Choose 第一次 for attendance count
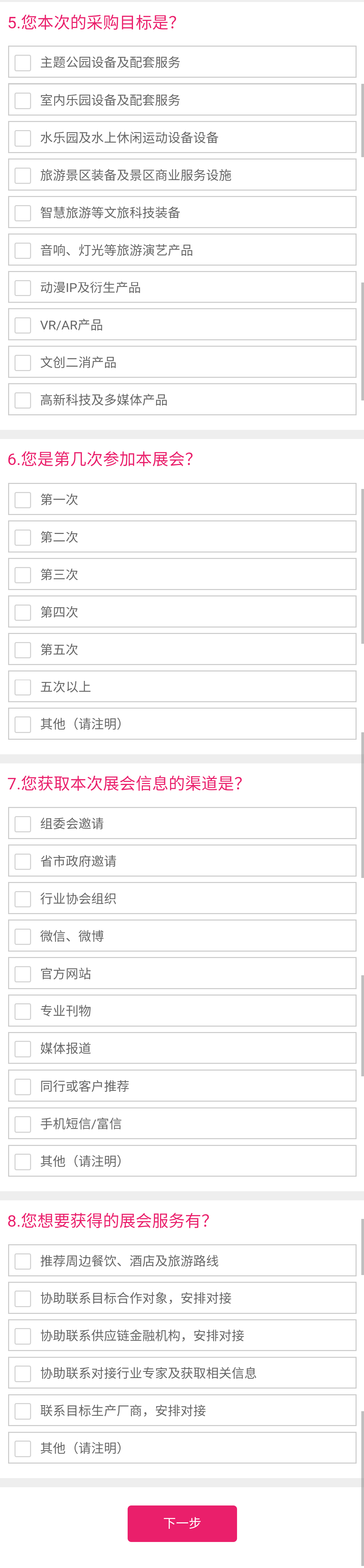Screen dimensions: 364x1568 (x=182, y=499)
